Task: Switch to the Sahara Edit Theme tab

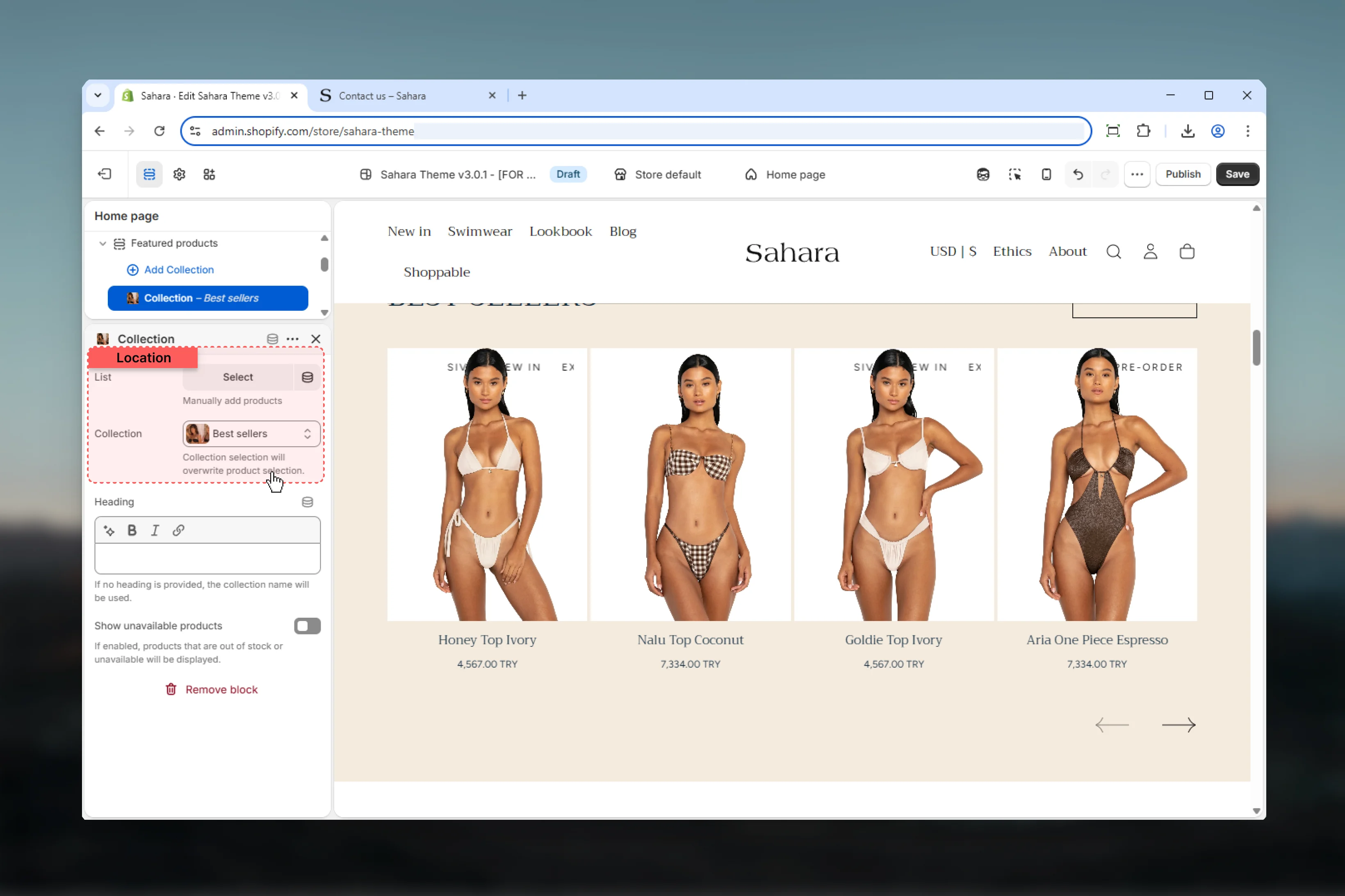Action: (210, 96)
